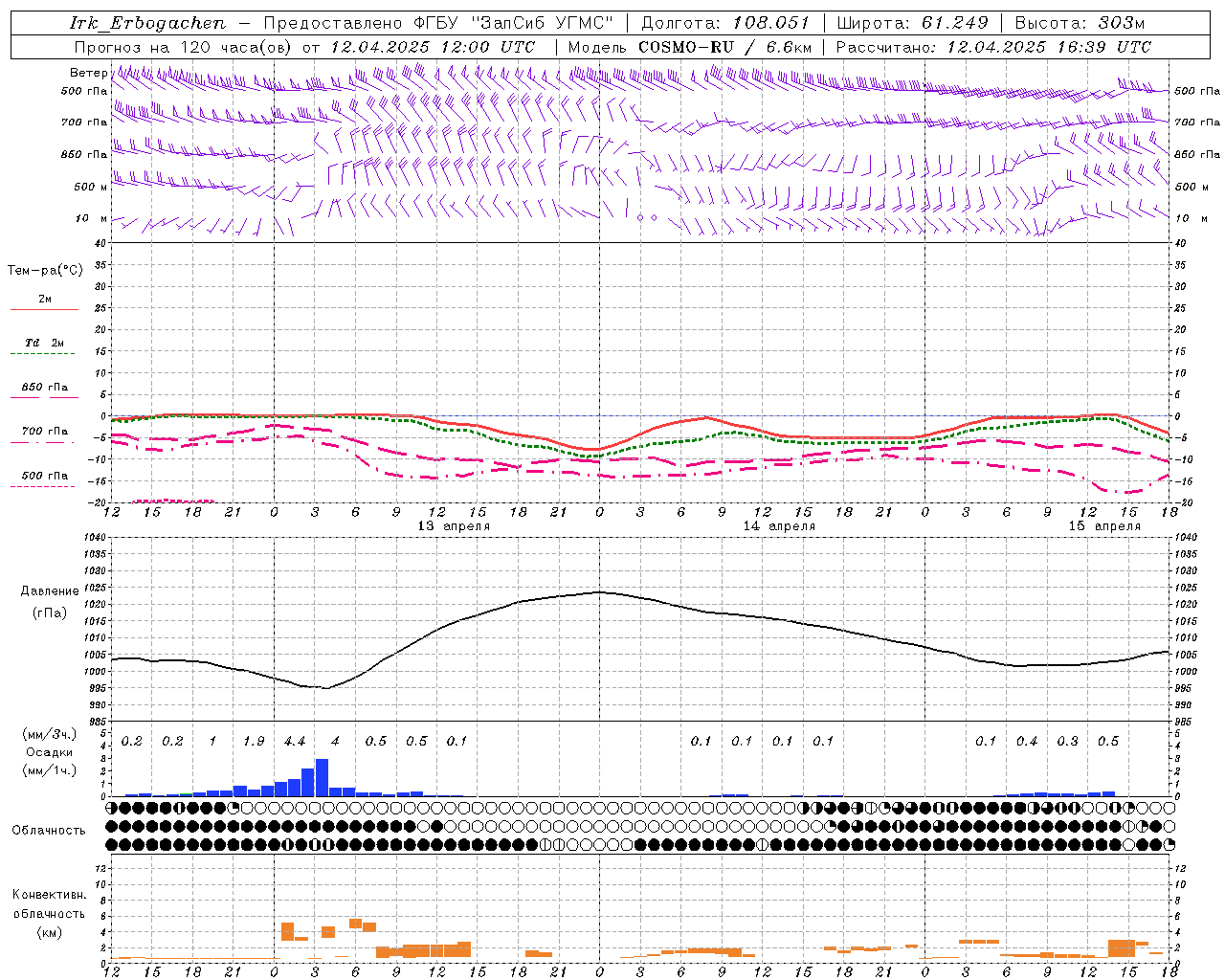Select the latitude value Широта: 61.249
This screenshot has width=1225, height=980.
click(x=912, y=23)
